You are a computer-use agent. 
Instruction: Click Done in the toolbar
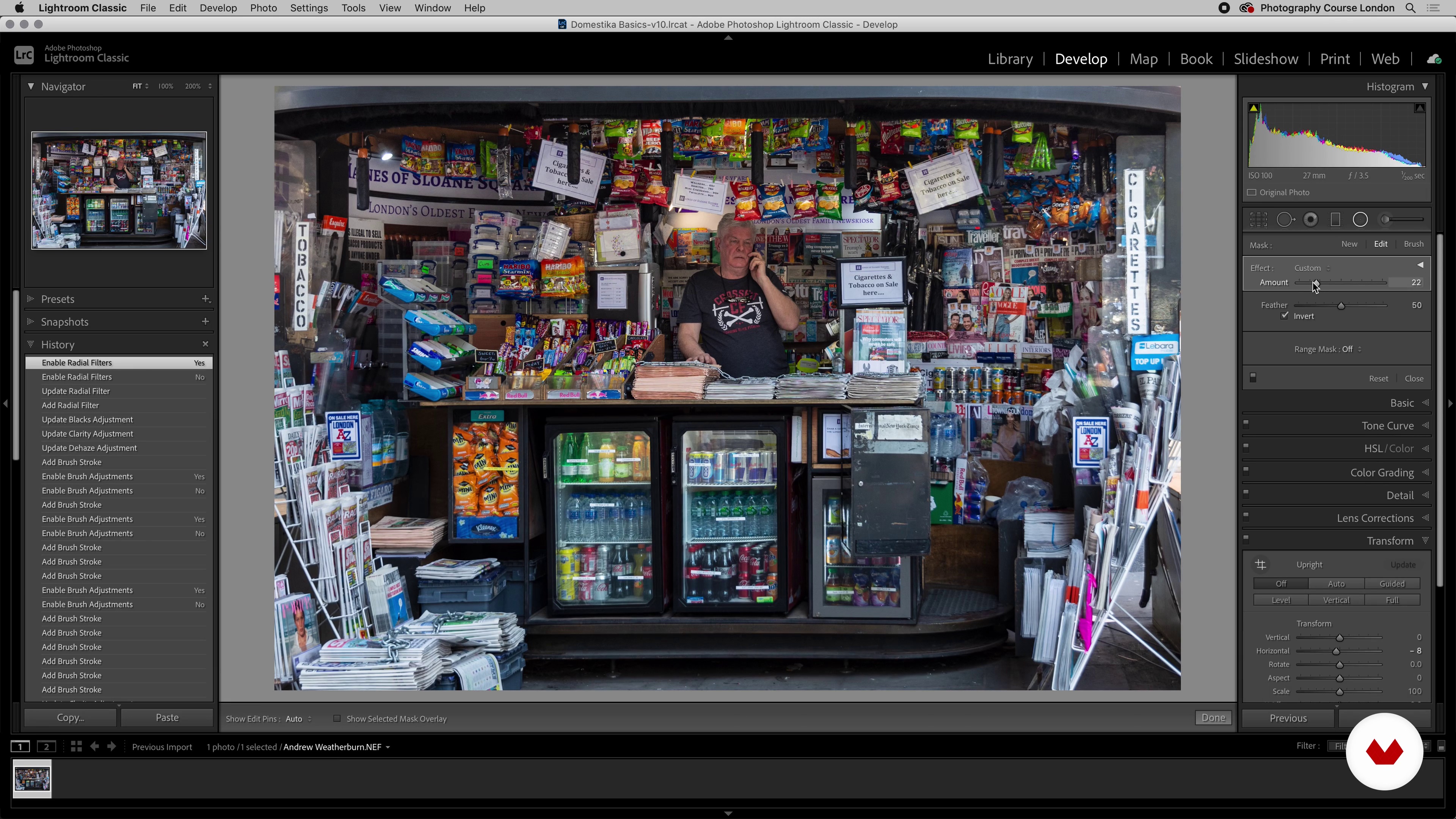[1213, 717]
